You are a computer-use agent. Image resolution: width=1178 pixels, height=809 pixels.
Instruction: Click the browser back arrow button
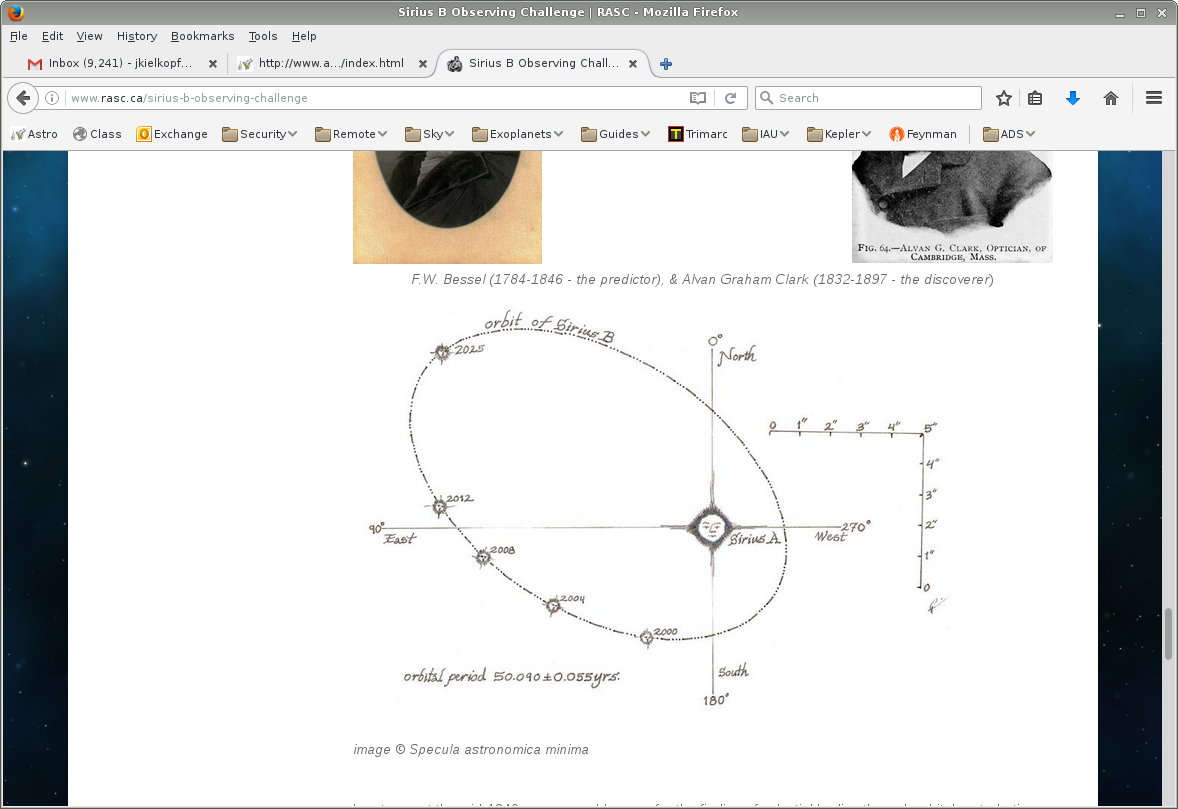23,98
